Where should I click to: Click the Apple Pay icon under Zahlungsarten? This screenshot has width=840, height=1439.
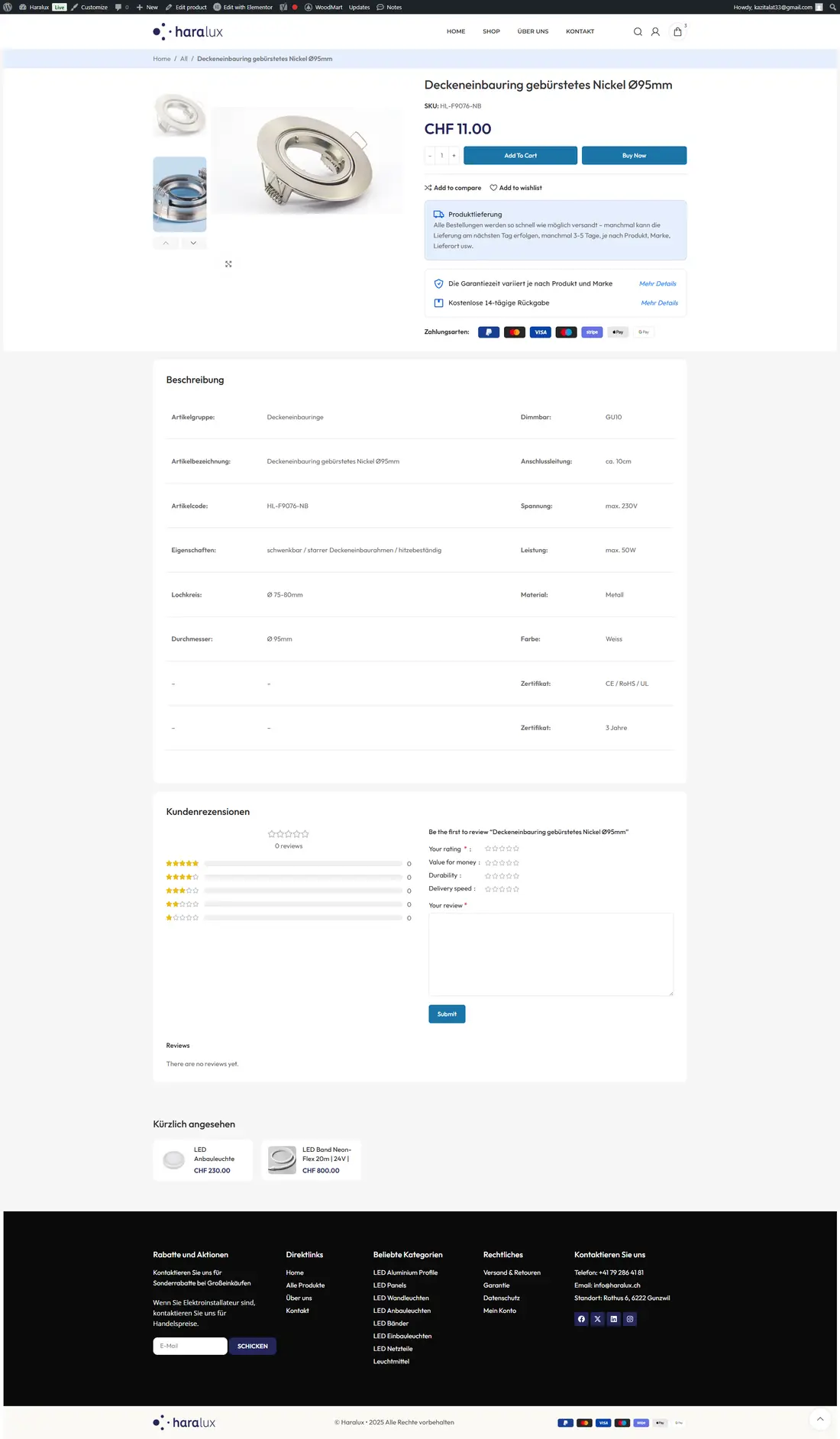pyautogui.click(x=618, y=332)
